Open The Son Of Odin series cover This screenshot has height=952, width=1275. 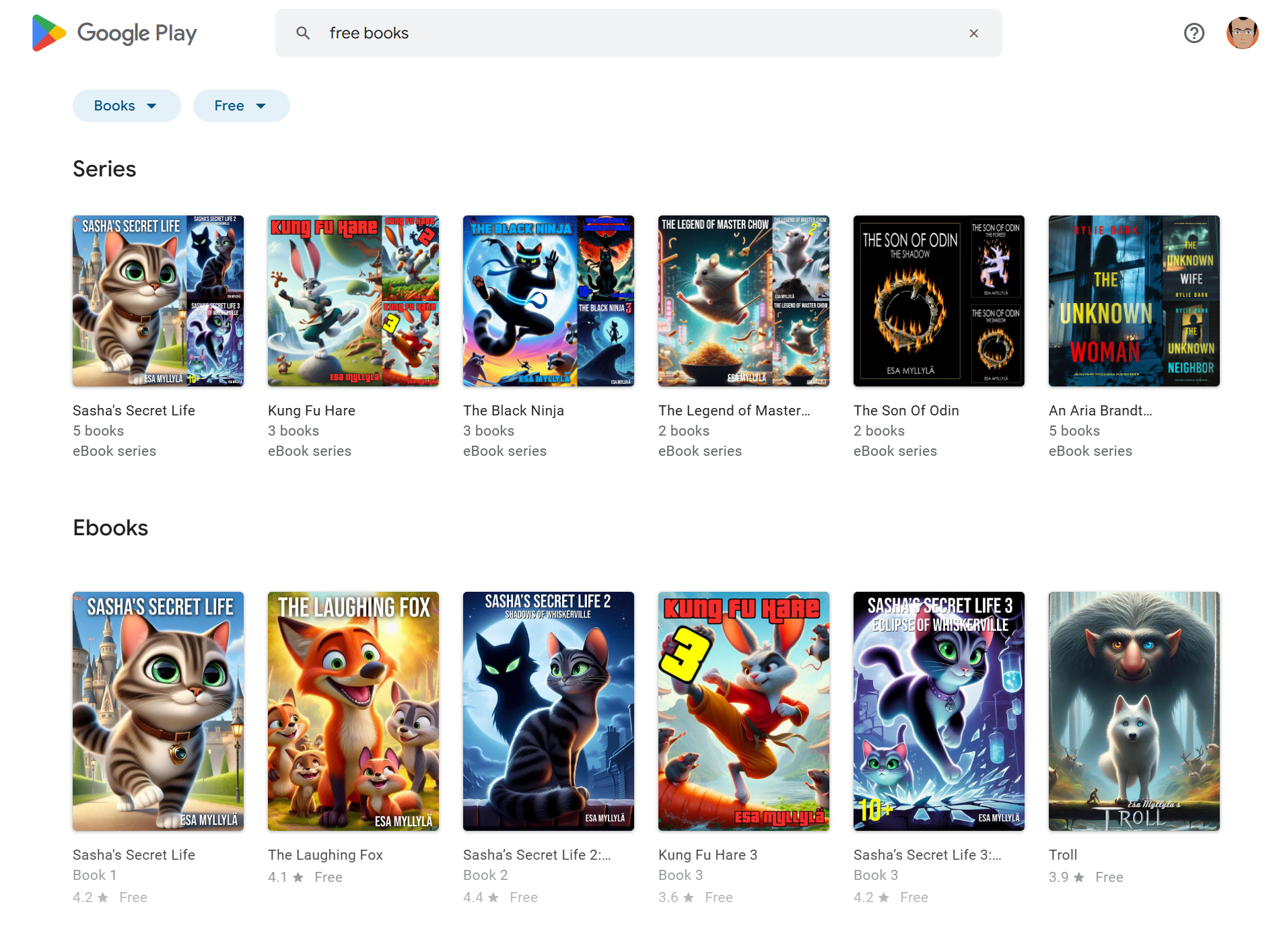(939, 301)
